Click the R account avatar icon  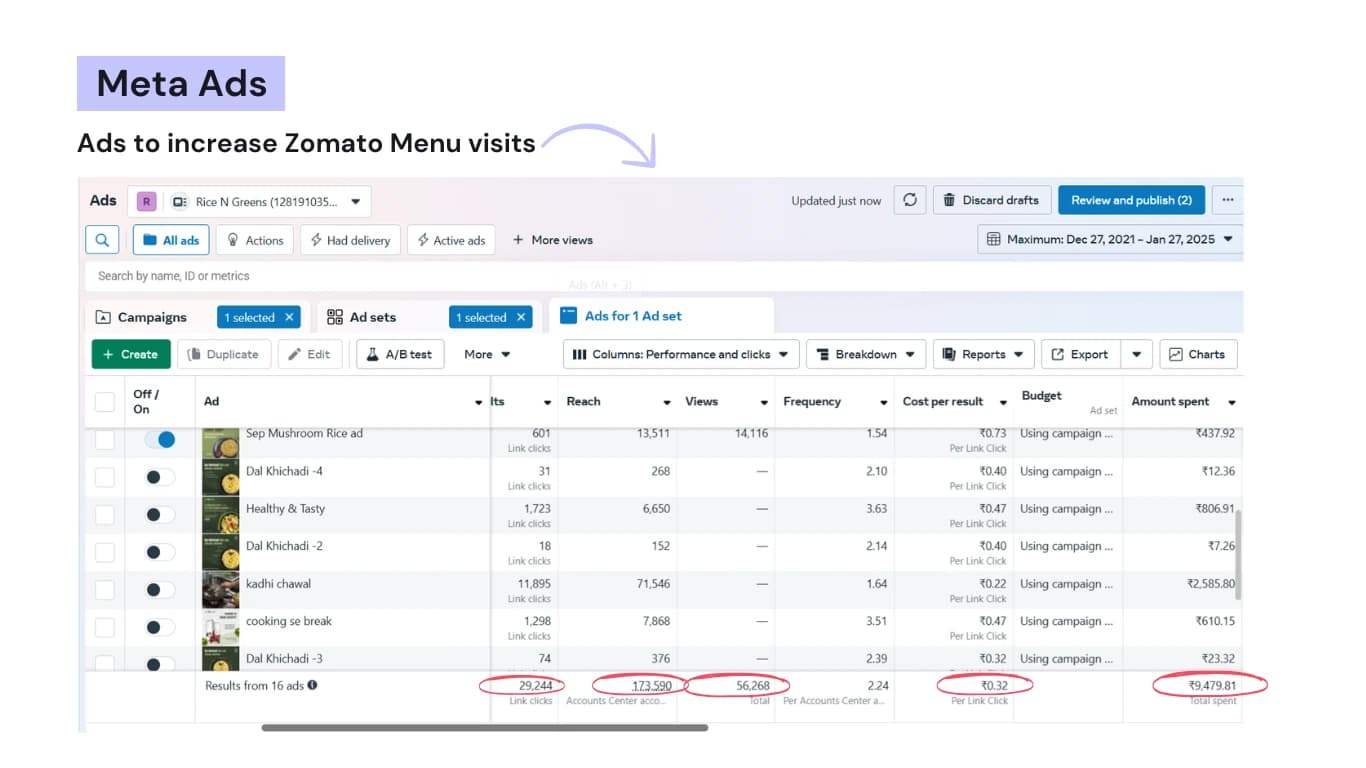(x=147, y=202)
